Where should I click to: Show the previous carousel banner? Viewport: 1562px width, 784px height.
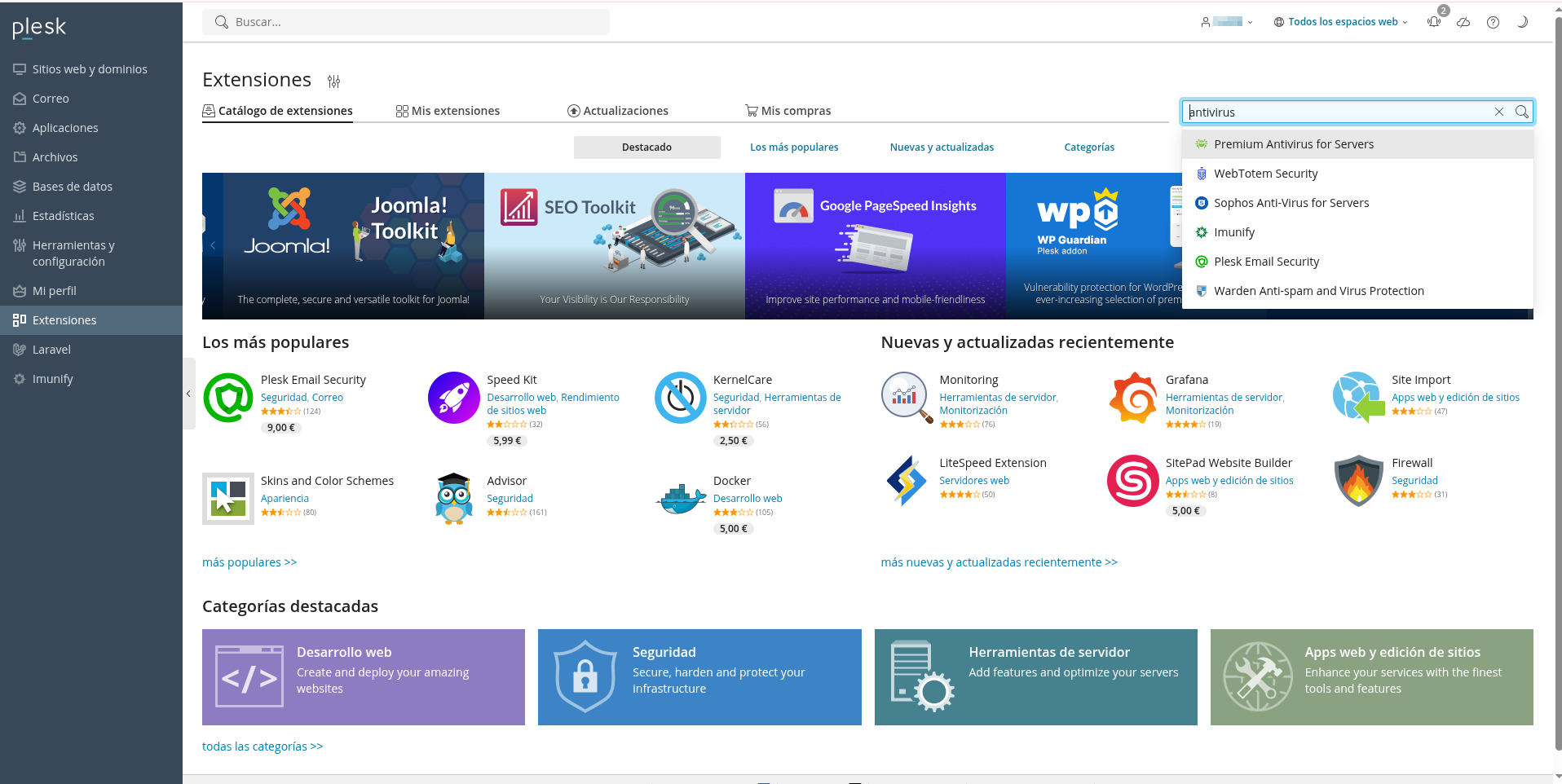click(x=213, y=245)
